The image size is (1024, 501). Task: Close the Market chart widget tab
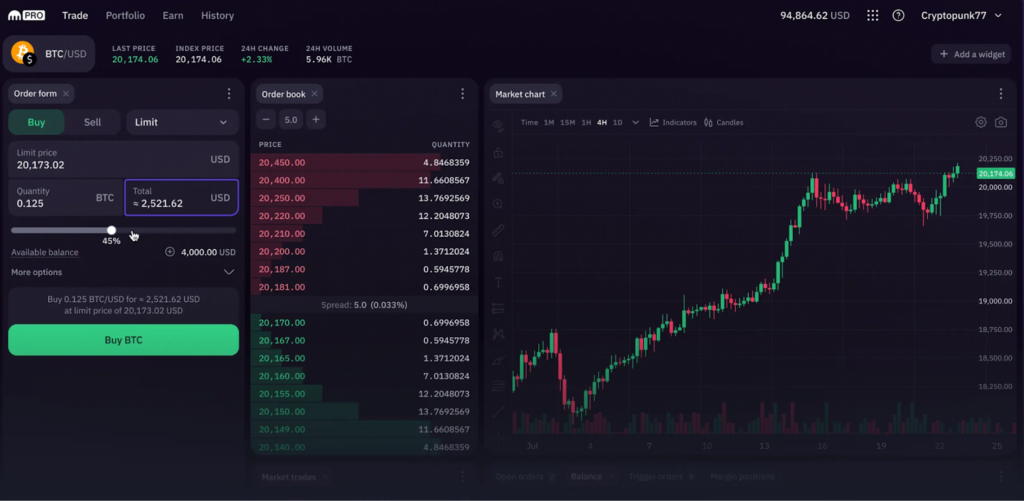click(553, 94)
